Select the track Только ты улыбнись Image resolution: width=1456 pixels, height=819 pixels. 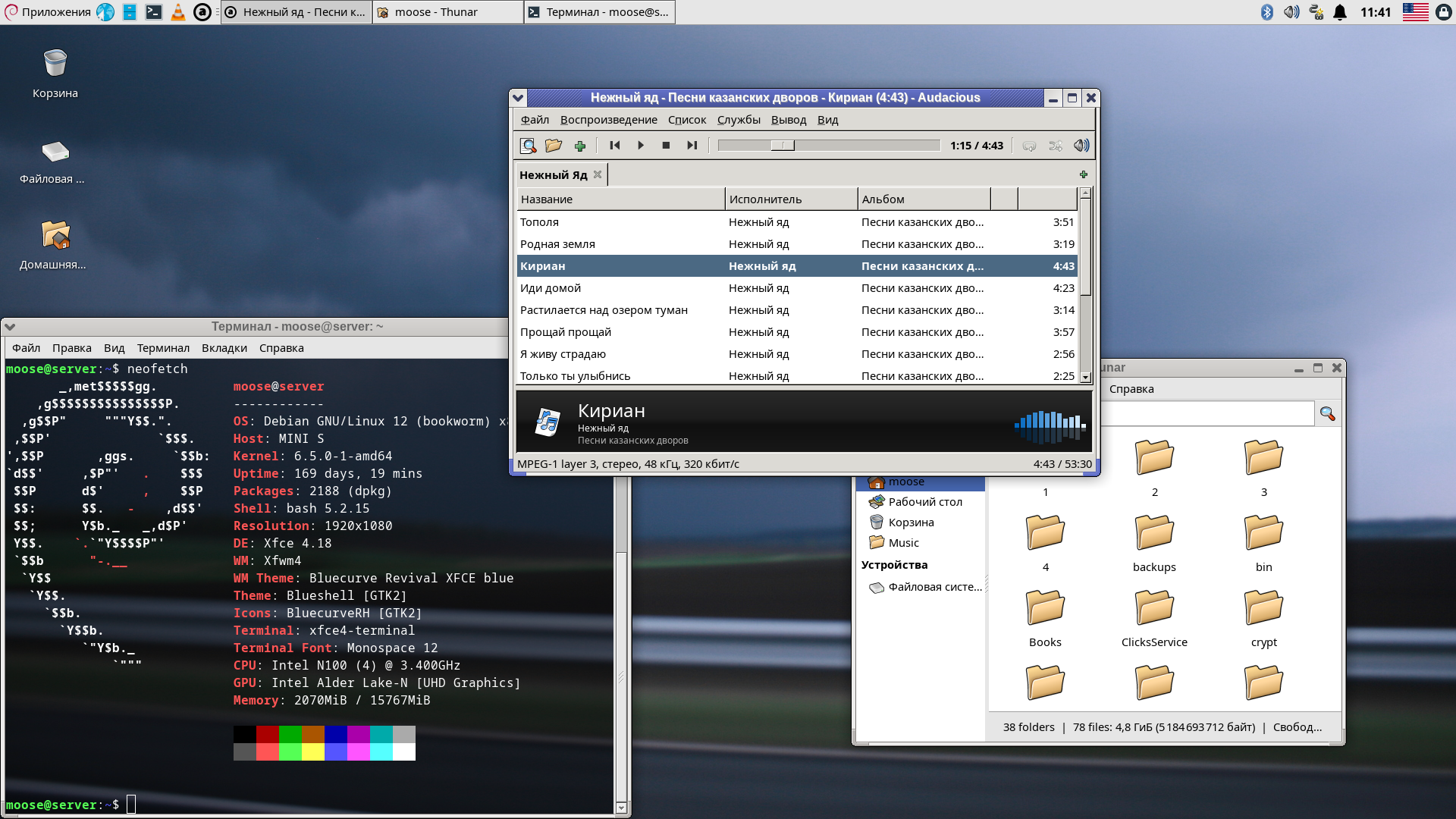(796, 375)
